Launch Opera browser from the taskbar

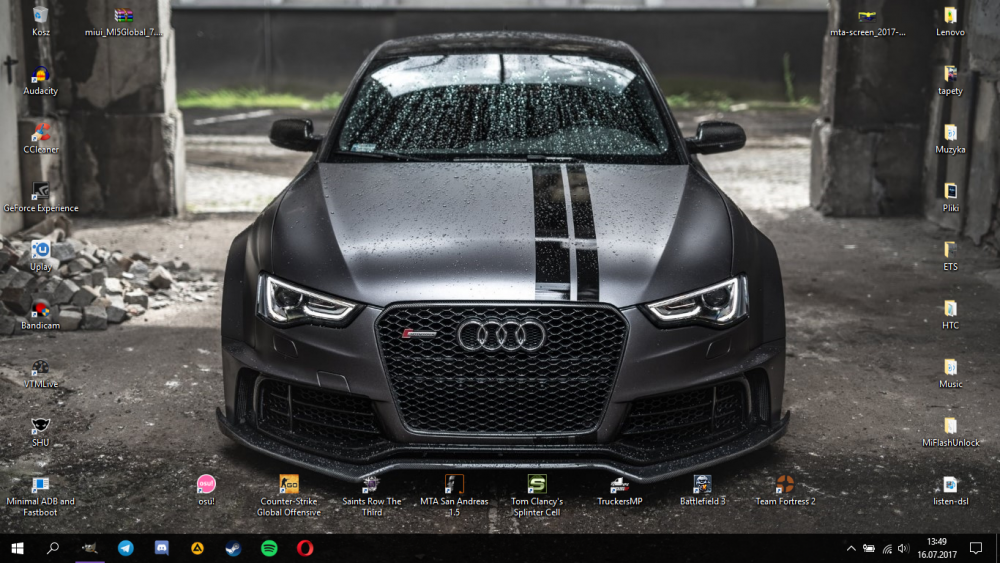305,548
